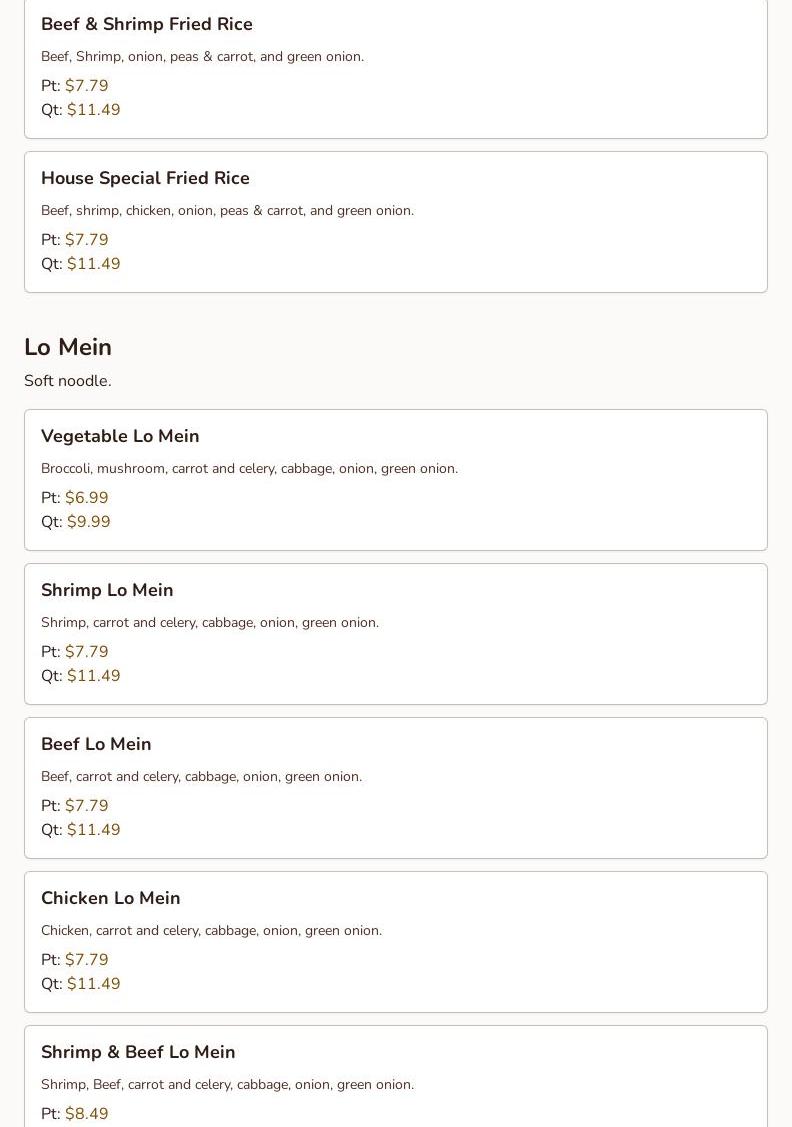Click the House Special Fried Rice ingredients text

[x=228, y=211]
